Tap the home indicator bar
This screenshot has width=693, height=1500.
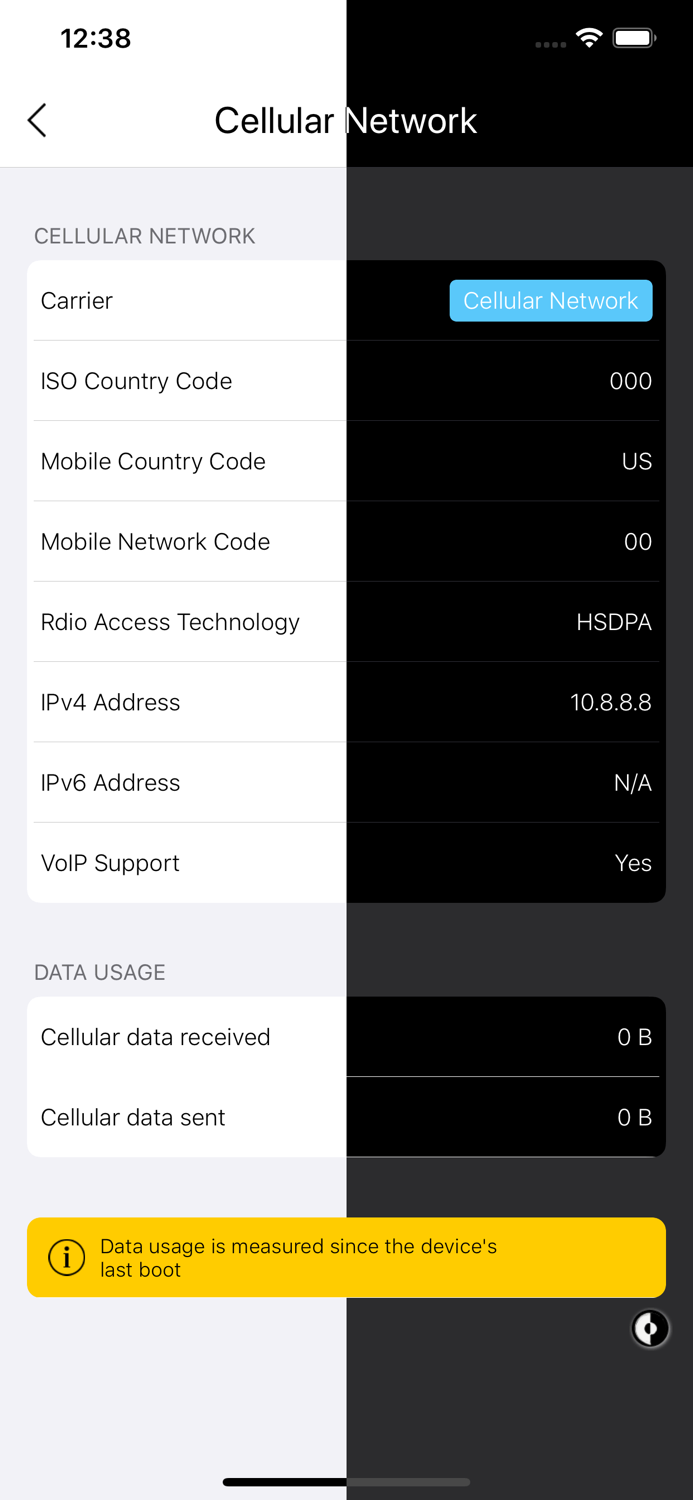click(346, 1481)
